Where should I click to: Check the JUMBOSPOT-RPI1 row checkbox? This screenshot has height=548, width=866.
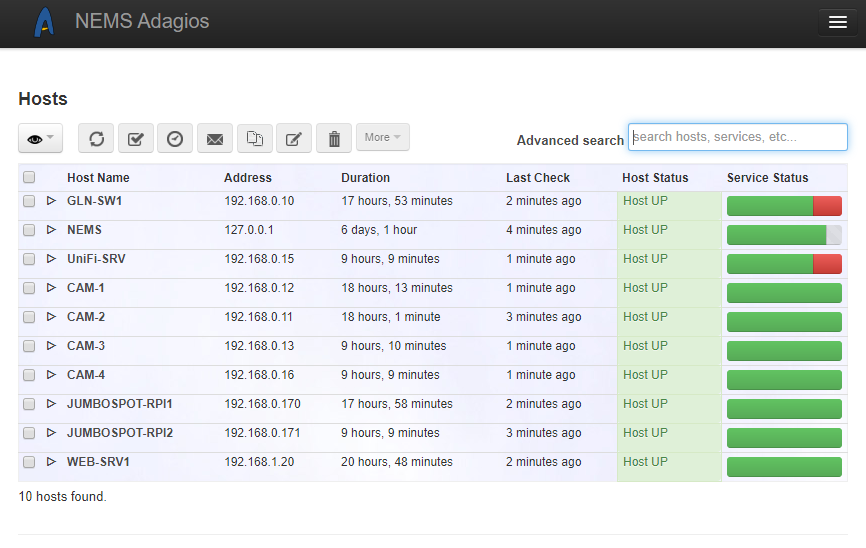click(x=29, y=404)
